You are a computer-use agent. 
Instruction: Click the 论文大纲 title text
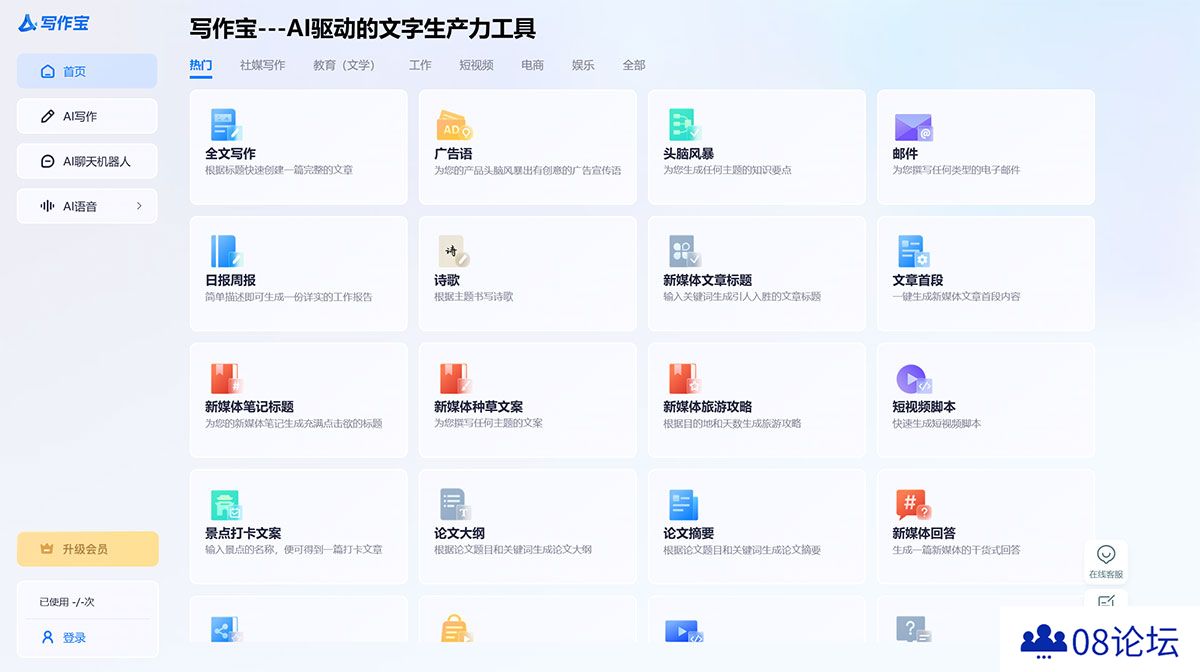tap(459, 533)
